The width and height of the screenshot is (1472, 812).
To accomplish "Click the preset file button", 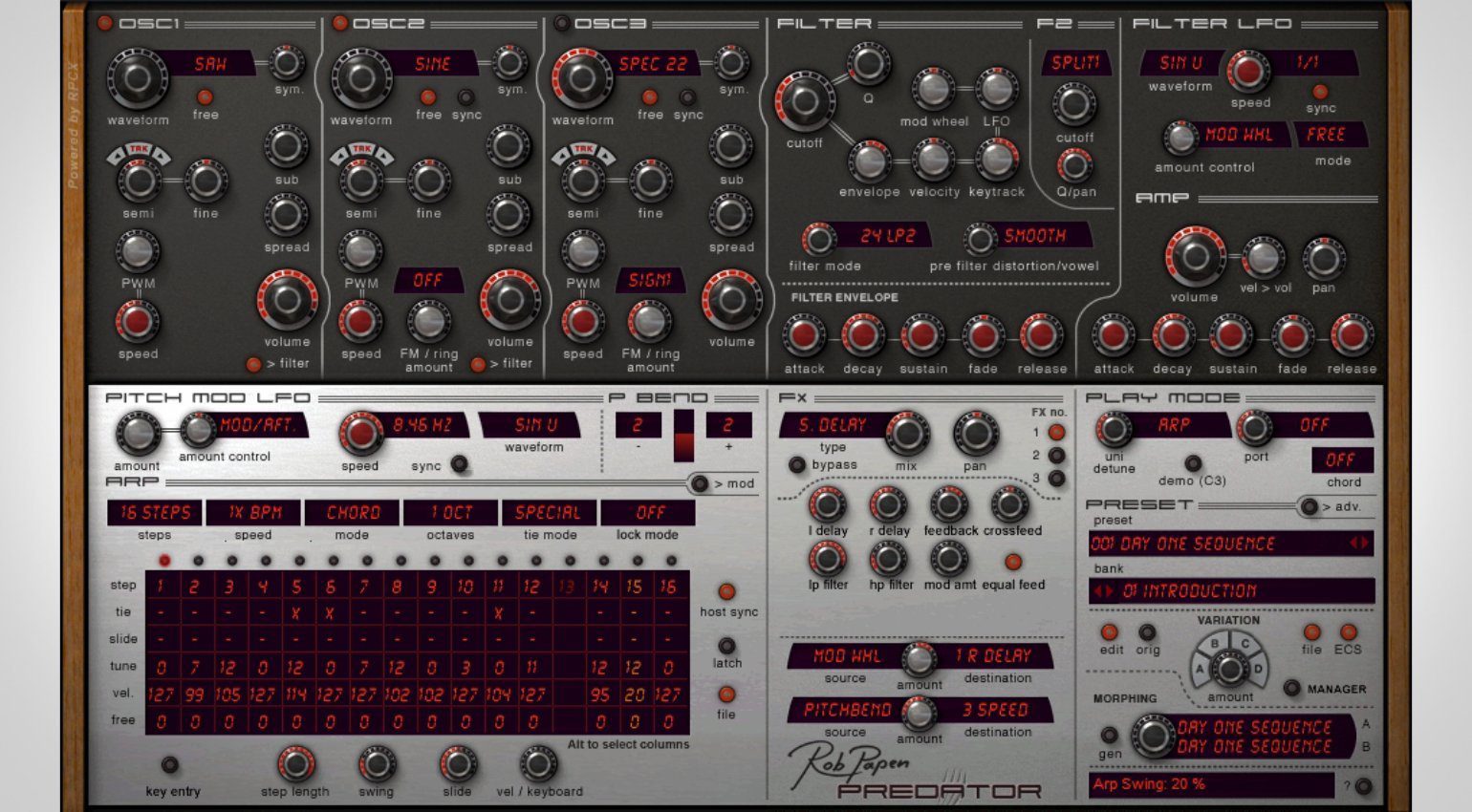I will (1312, 631).
